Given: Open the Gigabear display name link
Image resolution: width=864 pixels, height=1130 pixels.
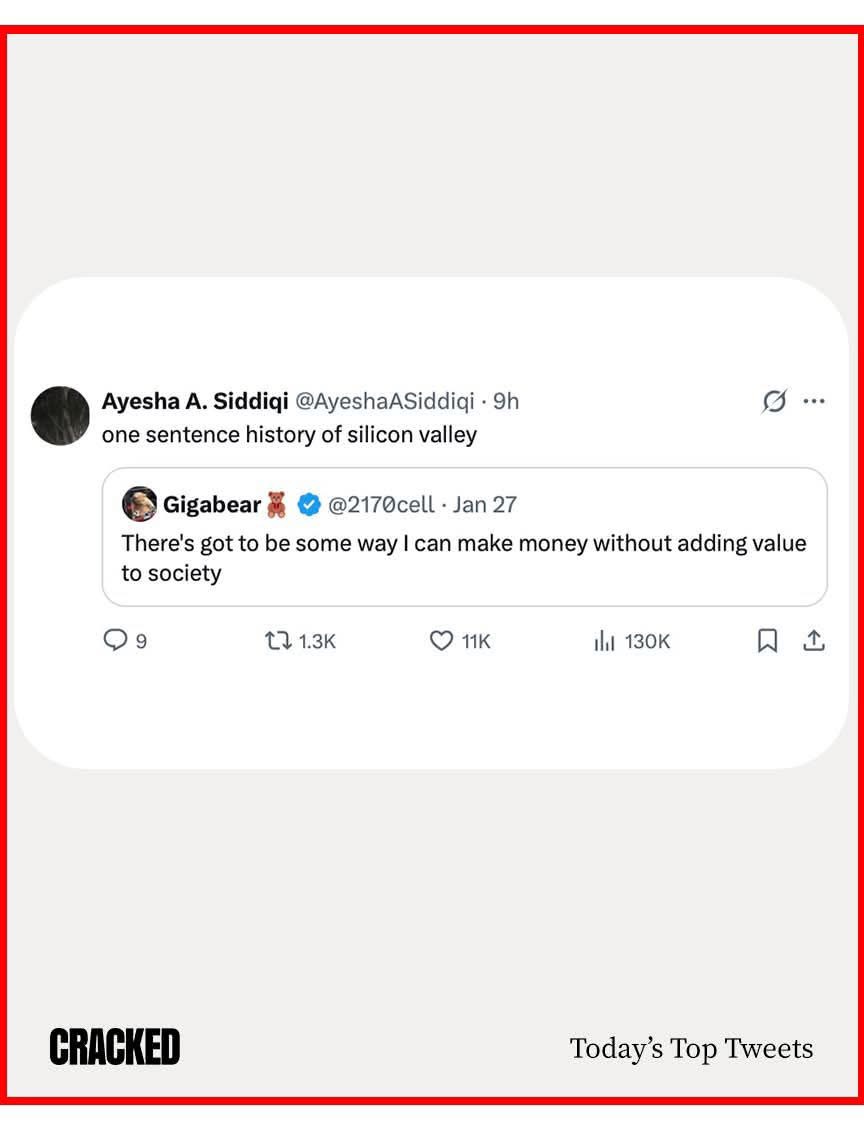Looking at the screenshot, I should [x=211, y=504].
